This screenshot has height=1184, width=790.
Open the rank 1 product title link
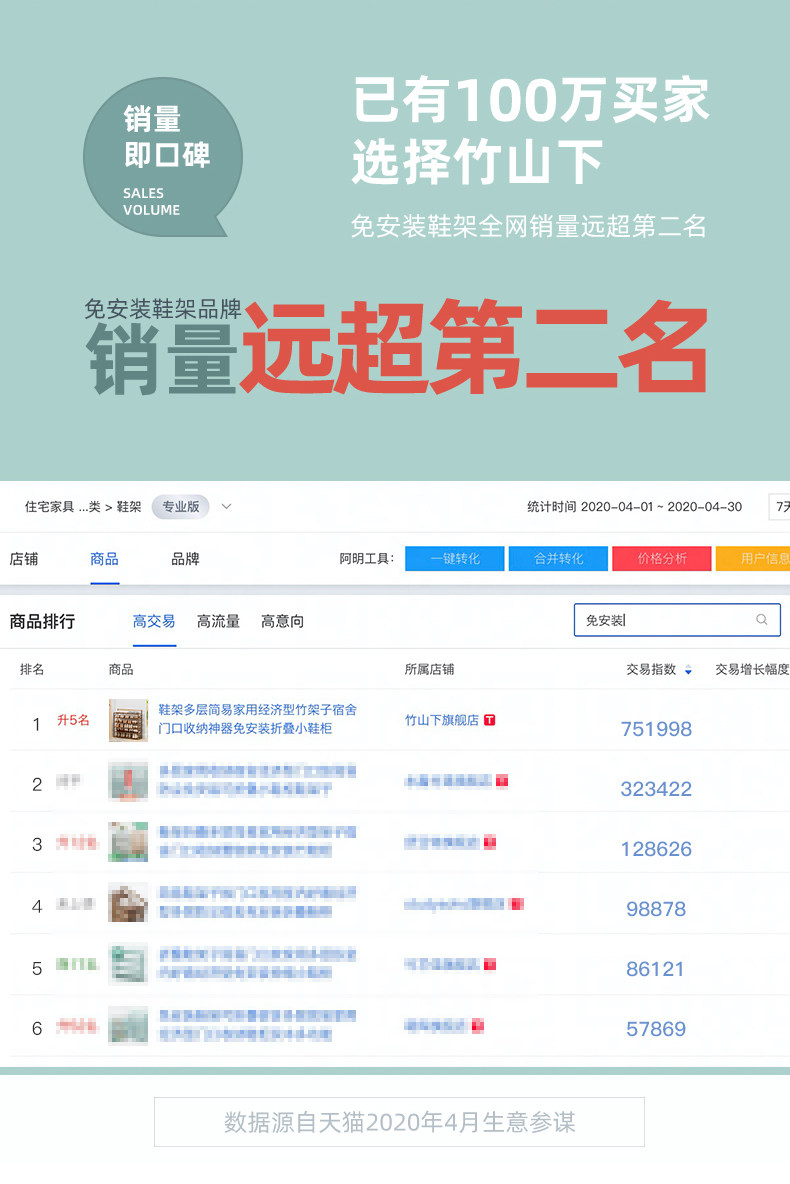(x=257, y=719)
